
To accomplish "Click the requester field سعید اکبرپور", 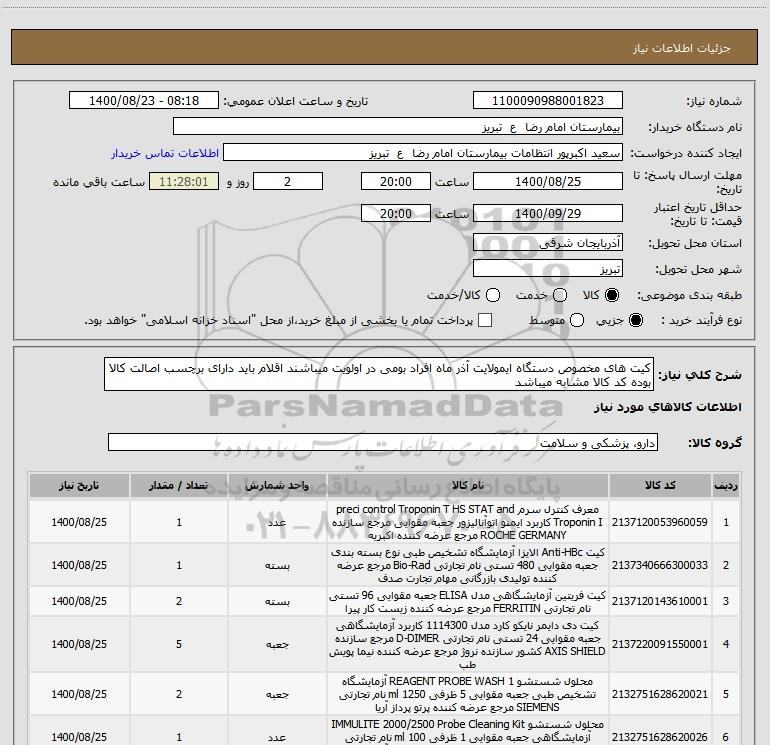I will click(x=423, y=153).
